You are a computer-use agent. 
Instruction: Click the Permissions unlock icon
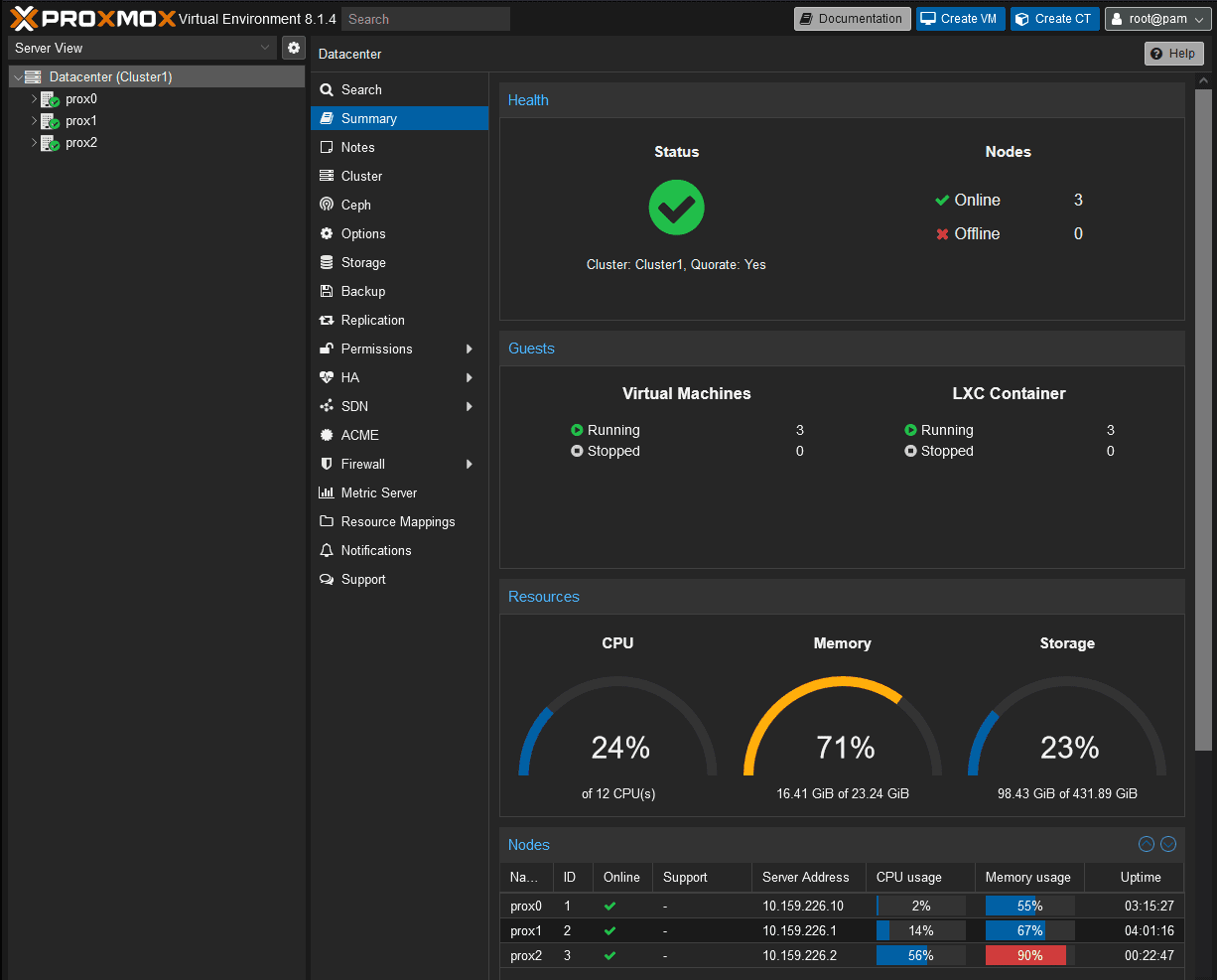coord(327,349)
